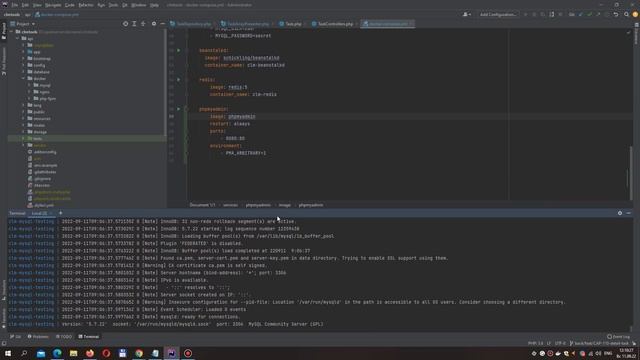640x360 pixels.
Task: Expand the storage folder
Action: (23, 132)
